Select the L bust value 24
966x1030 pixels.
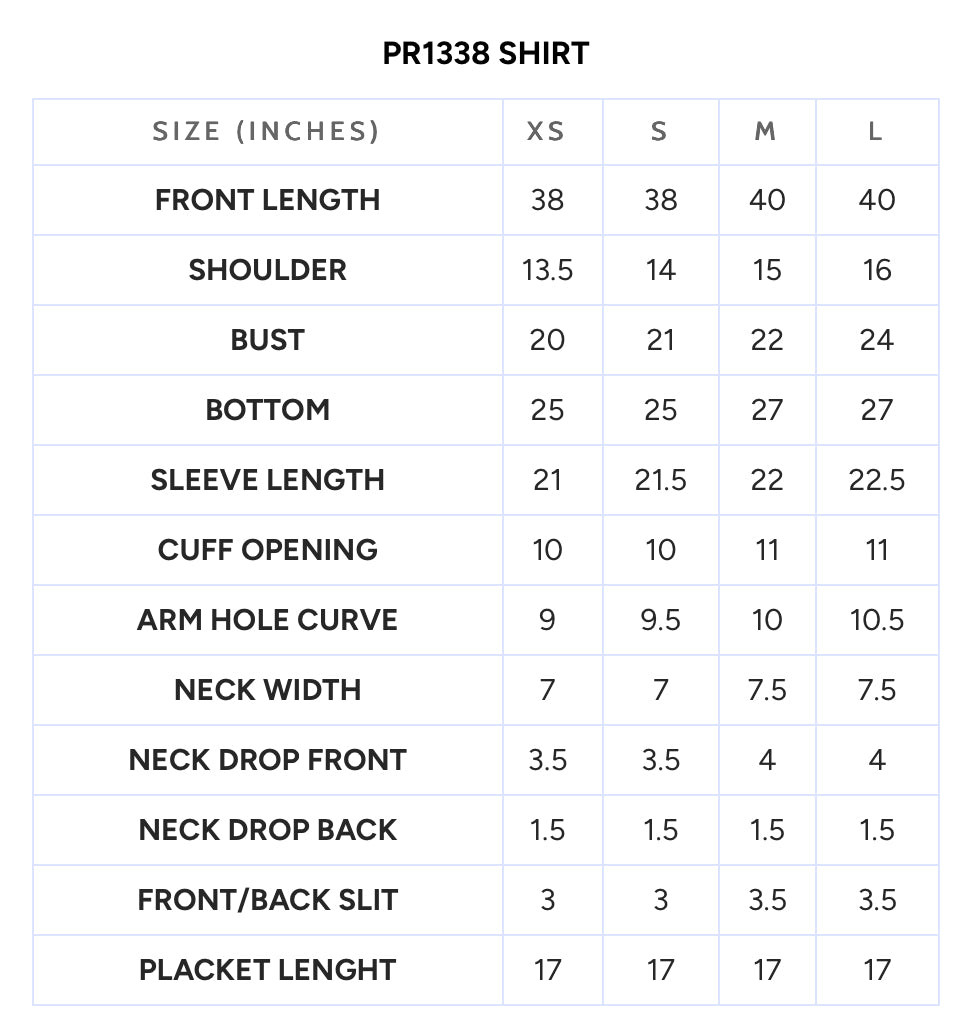coord(877,340)
